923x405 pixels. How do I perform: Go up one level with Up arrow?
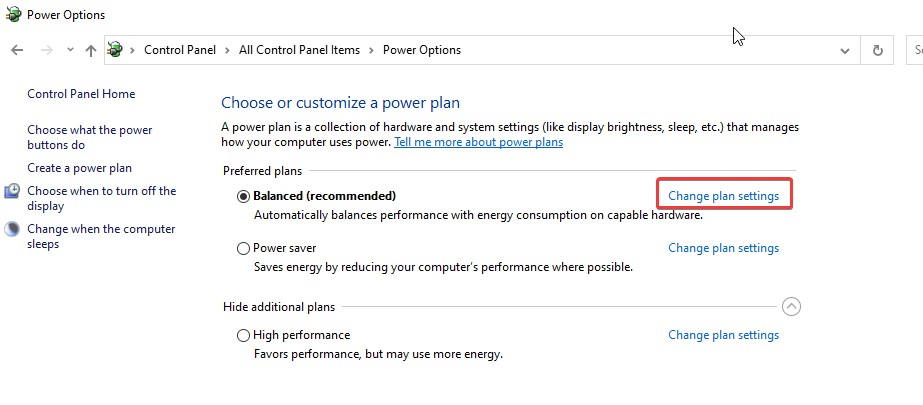coord(91,51)
